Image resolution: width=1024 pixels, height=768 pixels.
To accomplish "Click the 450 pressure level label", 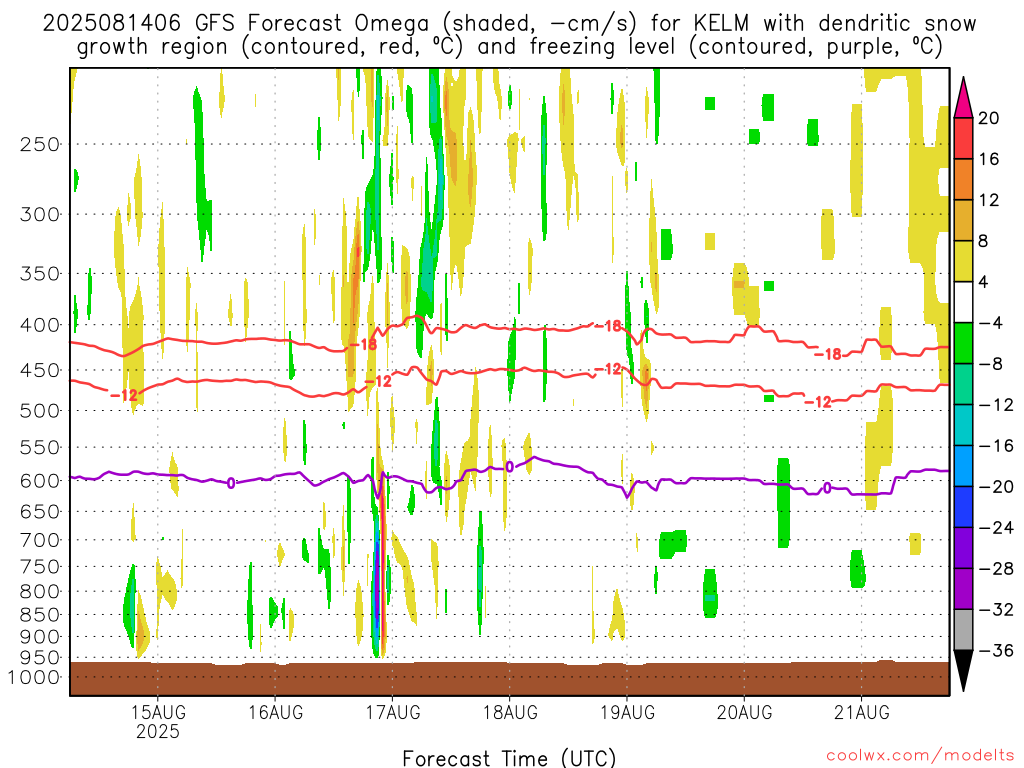I will click(x=40, y=370).
